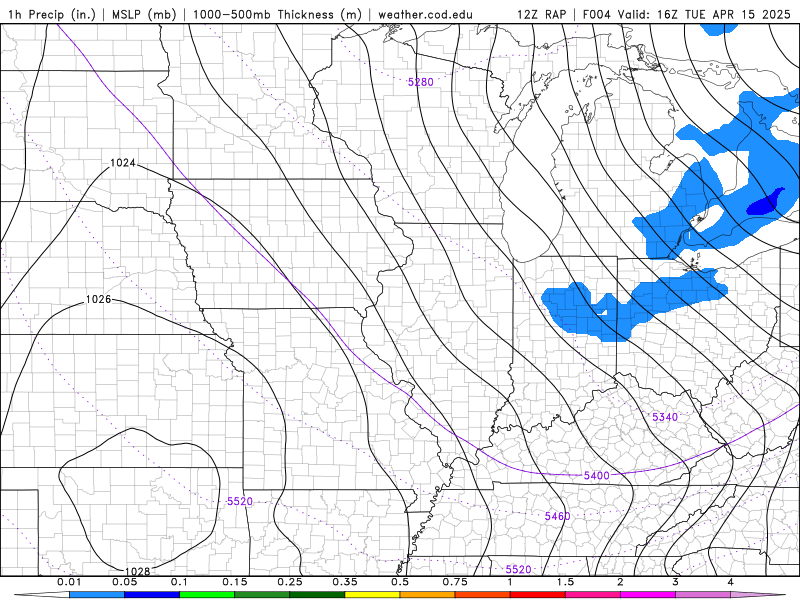Click the 1024 isobar label
The width and height of the screenshot is (800, 600).
click(x=123, y=163)
